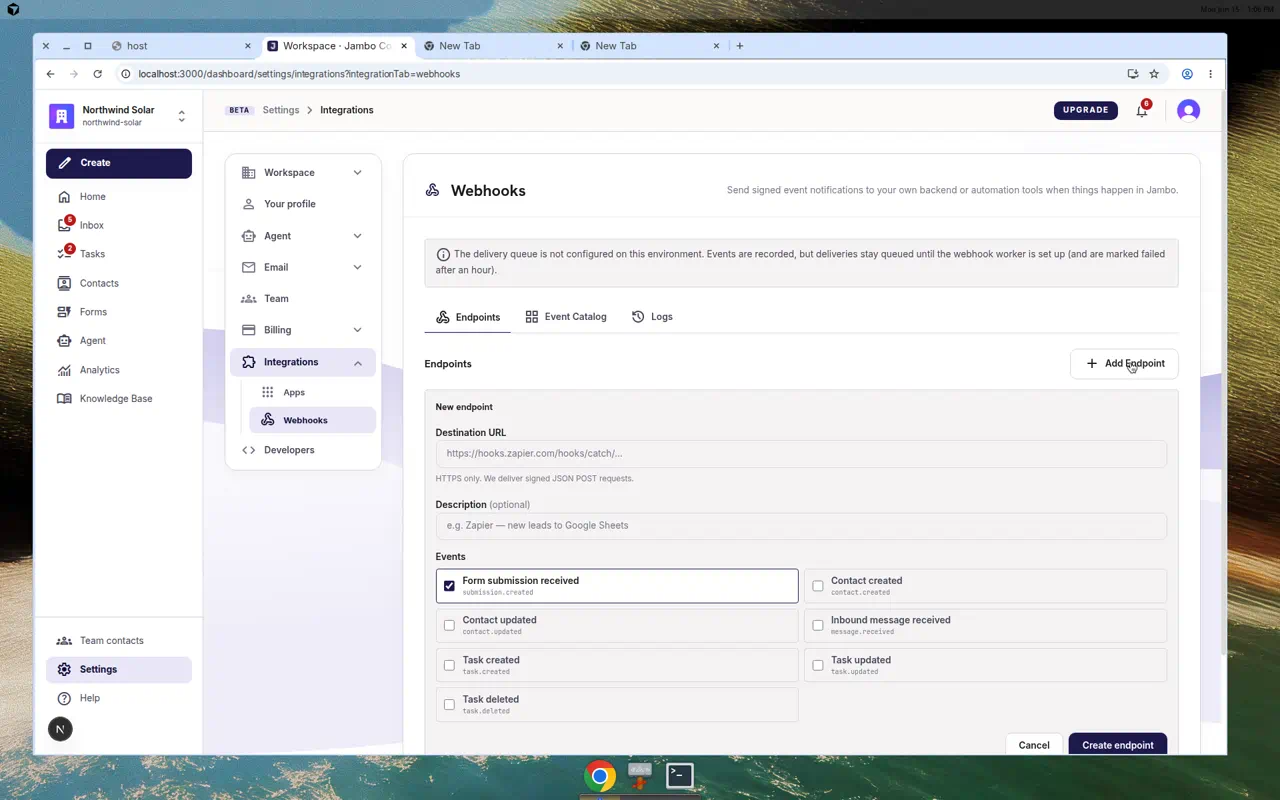Image resolution: width=1280 pixels, height=800 pixels.
Task: Click the Your profile person icon
Action: [x=249, y=204]
